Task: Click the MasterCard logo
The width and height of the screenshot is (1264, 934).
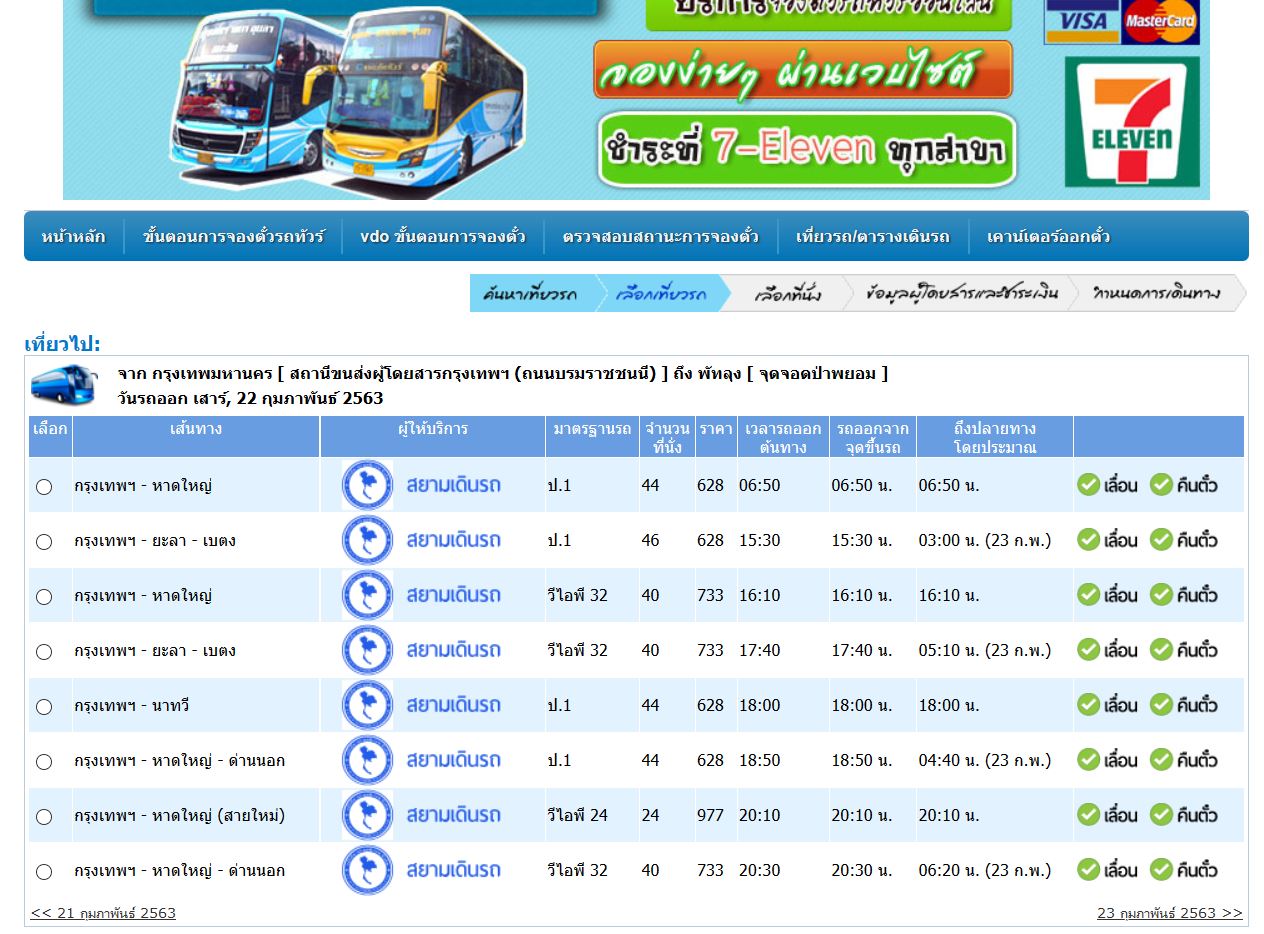Action: pos(1160,22)
